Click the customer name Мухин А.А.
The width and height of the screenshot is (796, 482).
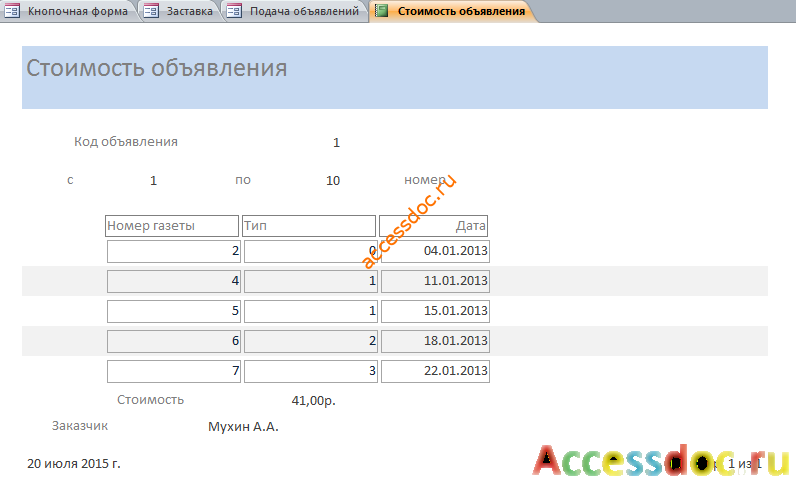(x=243, y=427)
